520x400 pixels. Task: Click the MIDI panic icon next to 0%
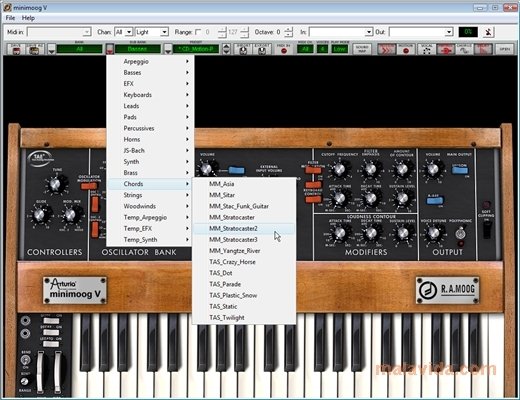pyautogui.click(x=488, y=32)
